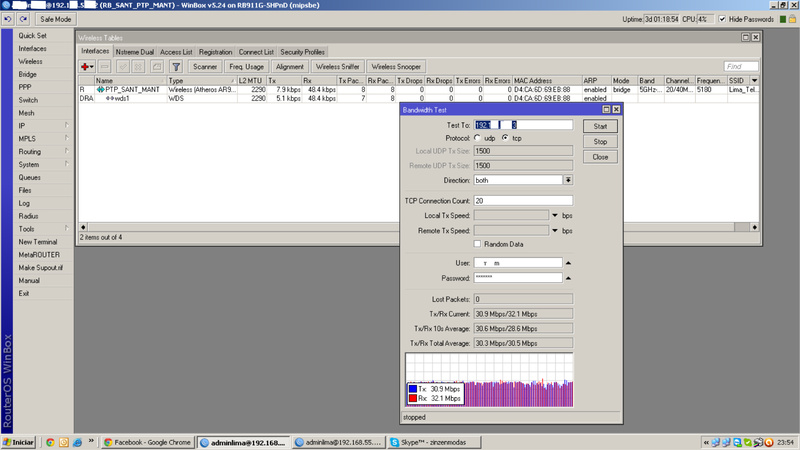
Task: Click the TCP Connection Count field
Action: 522,201
